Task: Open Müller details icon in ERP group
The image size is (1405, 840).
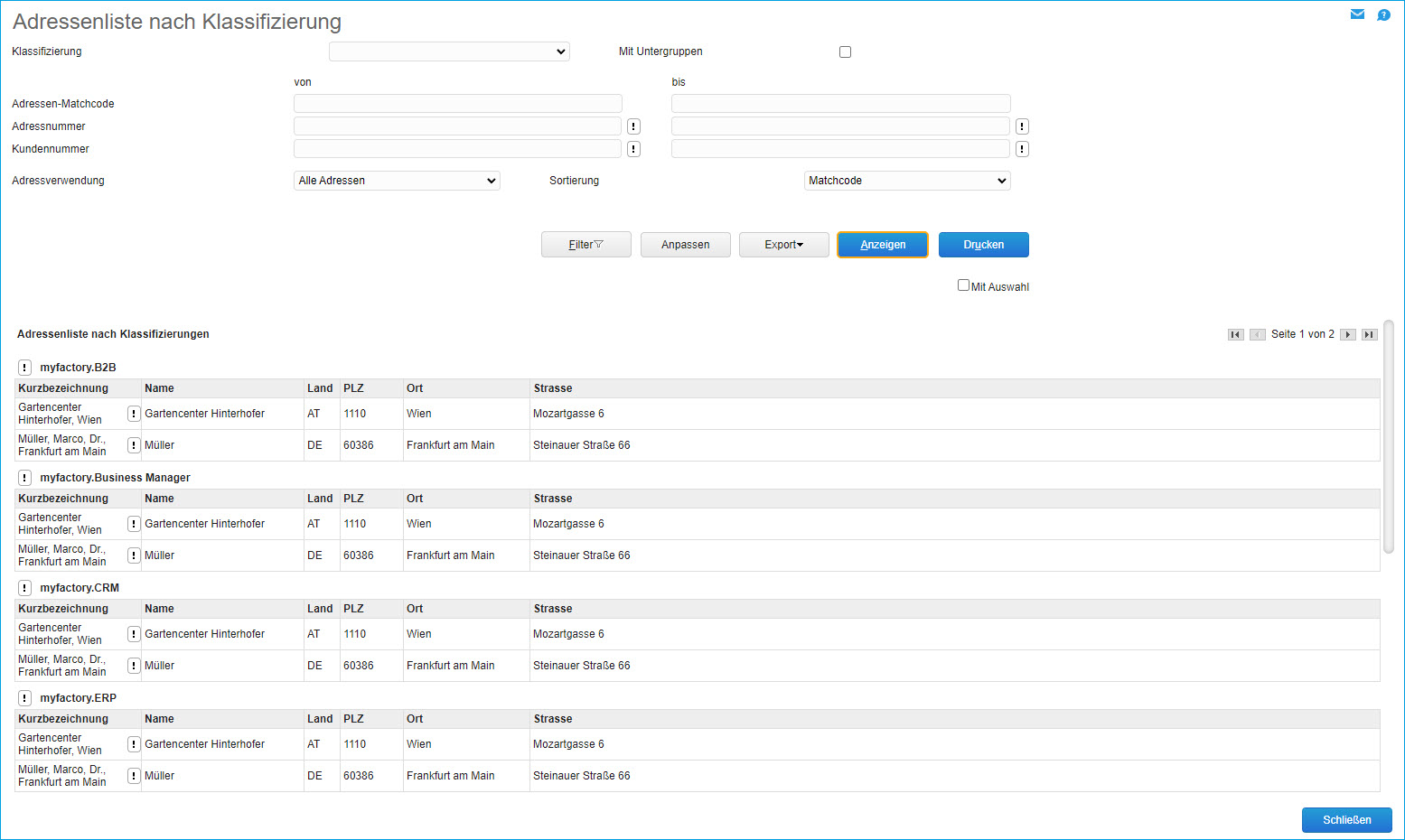Action: click(x=134, y=776)
